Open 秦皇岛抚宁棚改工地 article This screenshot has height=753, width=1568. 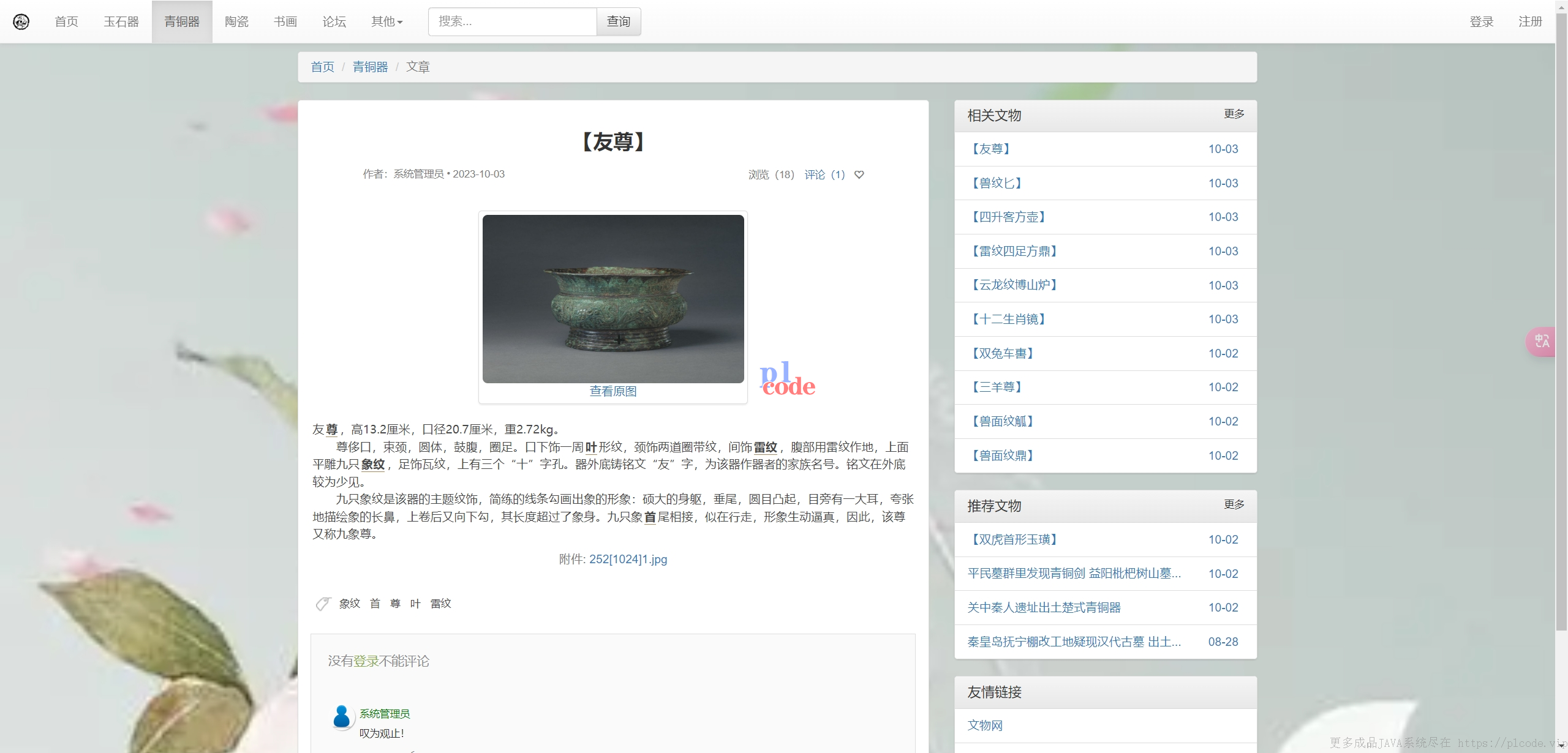[x=1074, y=642]
